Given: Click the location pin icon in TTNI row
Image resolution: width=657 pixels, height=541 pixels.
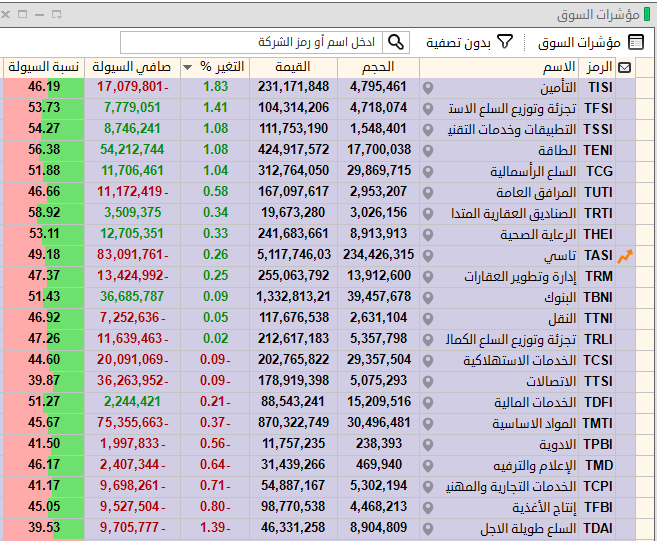Looking at the screenshot, I should coord(427,319).
